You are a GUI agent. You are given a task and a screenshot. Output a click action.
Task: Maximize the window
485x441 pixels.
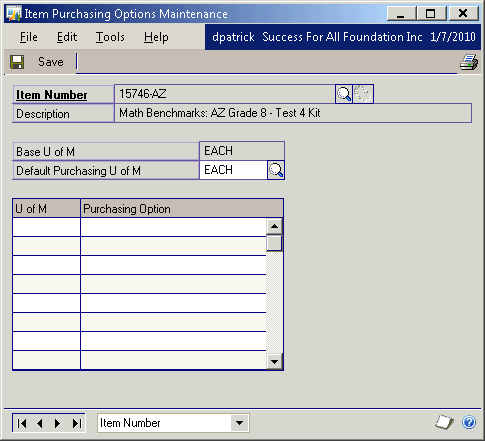431,14
